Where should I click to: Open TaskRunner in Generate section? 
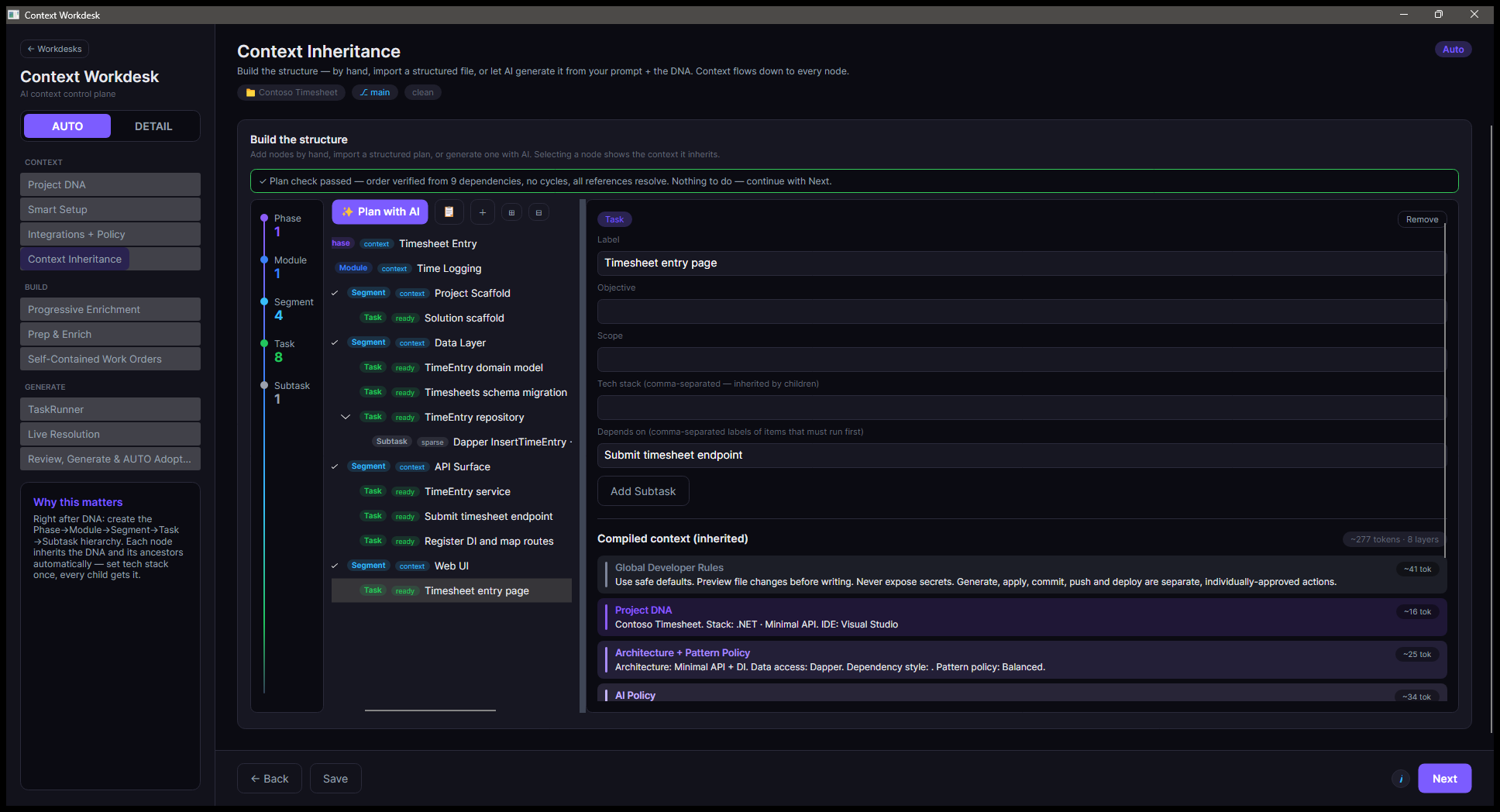point(110,409)
